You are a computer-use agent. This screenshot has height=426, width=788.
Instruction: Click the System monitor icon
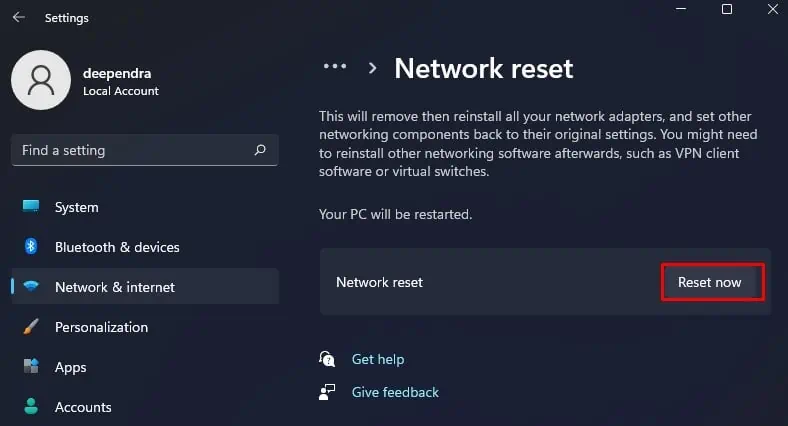pyautogui.click(x=31, y=207)
